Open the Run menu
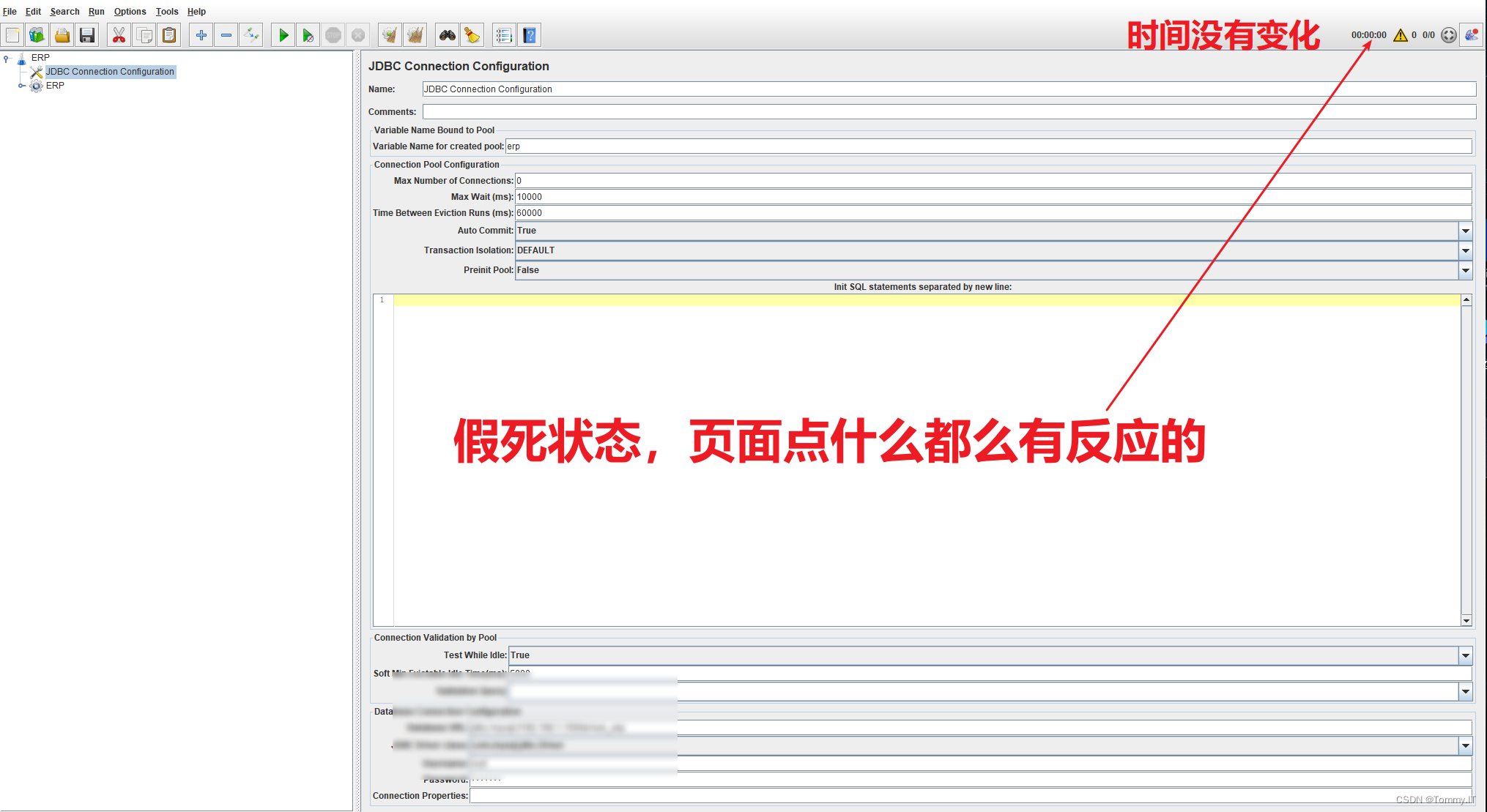The height and width of the screenshot is (812, 1487). 96,11
